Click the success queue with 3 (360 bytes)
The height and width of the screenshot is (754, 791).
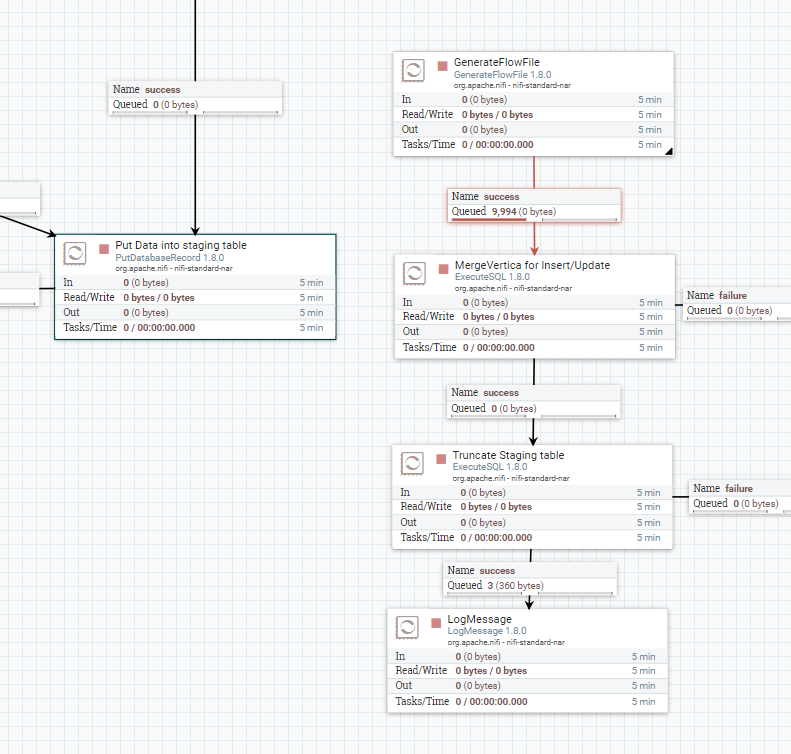pyautogui.click(x=530, y=578)
